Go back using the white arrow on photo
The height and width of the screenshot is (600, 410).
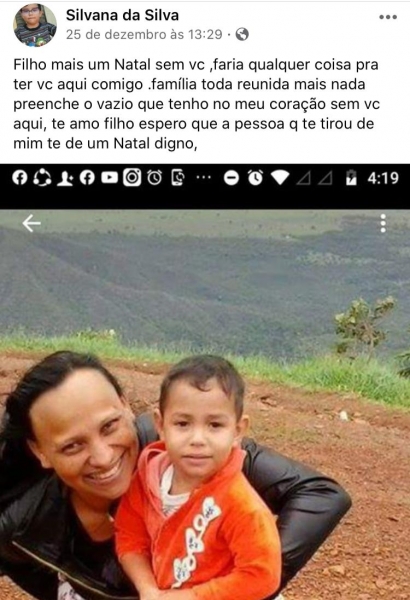31,223
